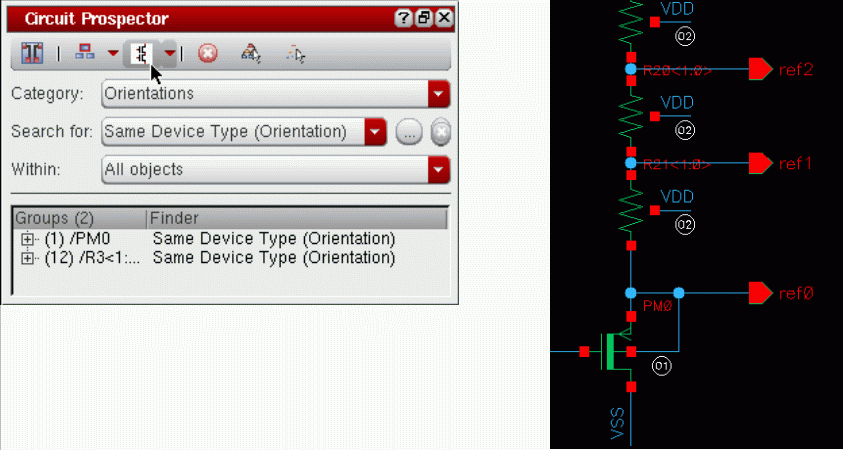Click the round gray delete finder button
843x450 pixels.
coord(440,132)
